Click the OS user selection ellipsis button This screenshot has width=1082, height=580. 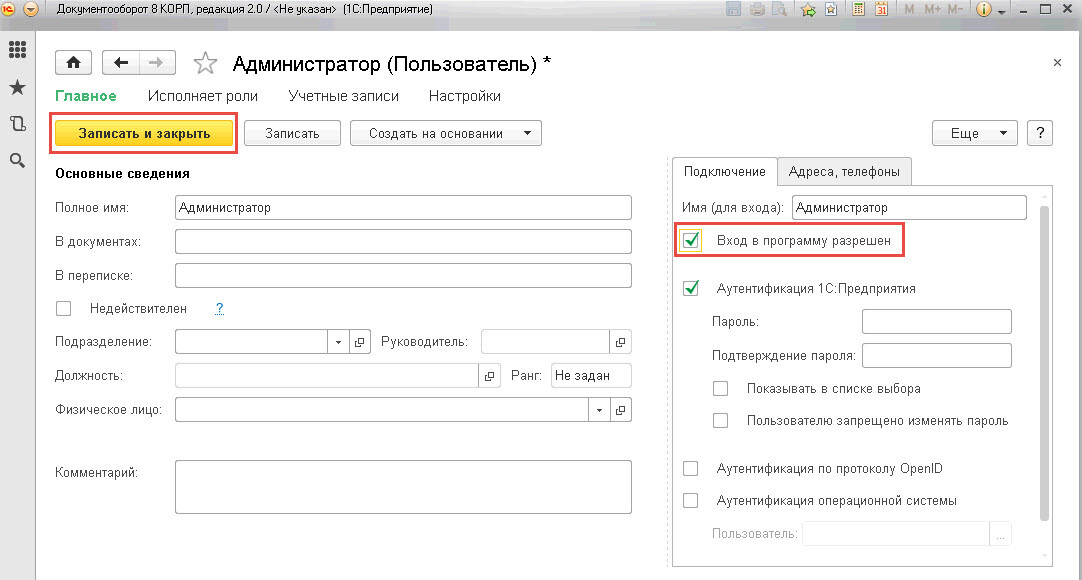(x=1001, y=534)
